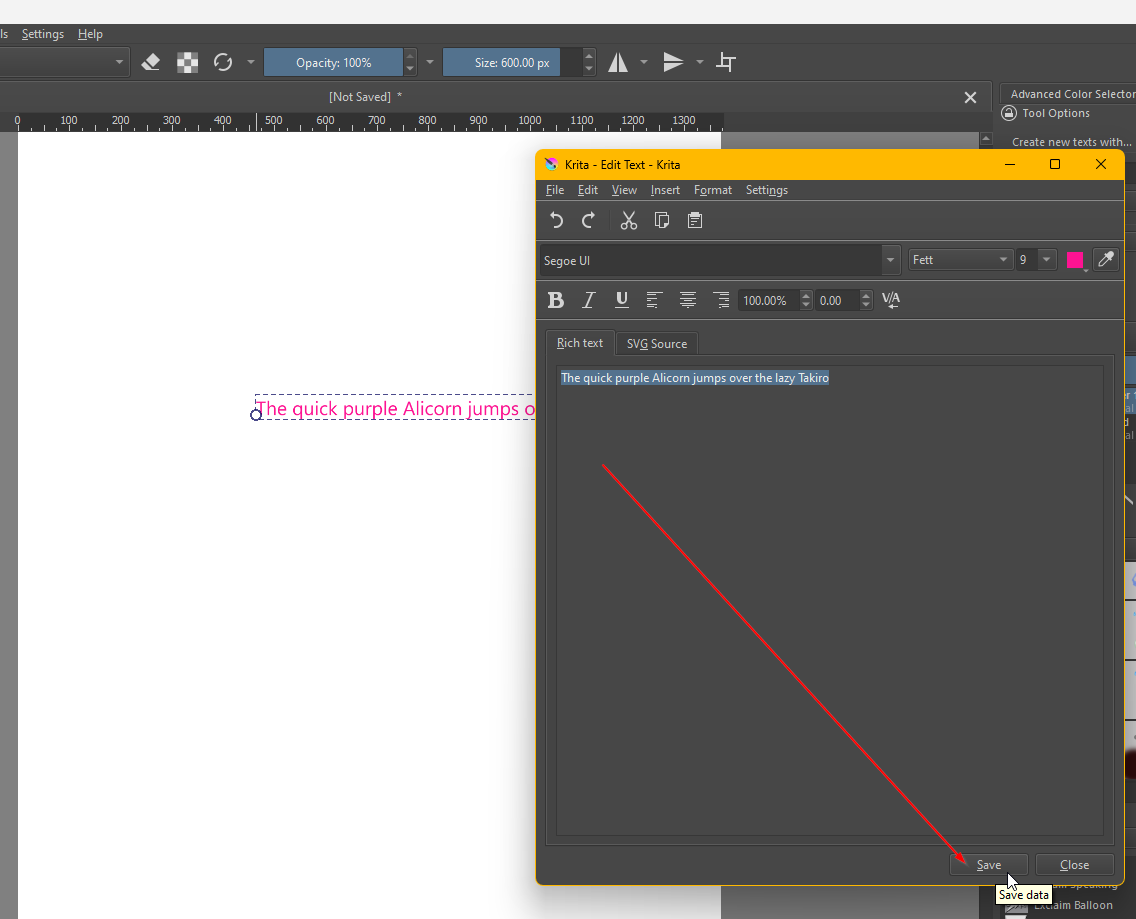Open the Format menu
The height and width of the screenshot is (919, 1136).
click(x=712, y=190)
